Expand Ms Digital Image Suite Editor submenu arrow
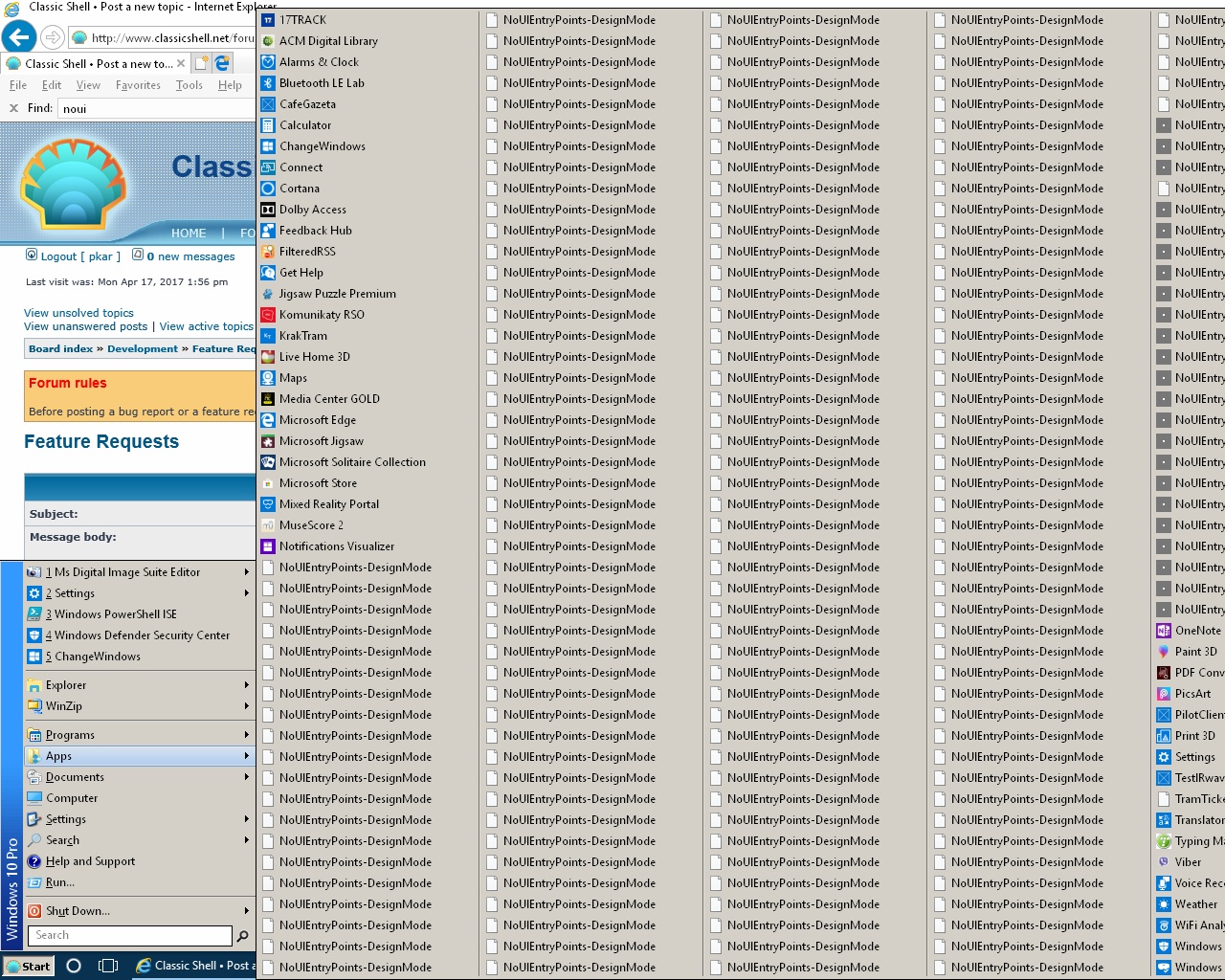Screen dimensions: 1225x980 tap(246, 572)
